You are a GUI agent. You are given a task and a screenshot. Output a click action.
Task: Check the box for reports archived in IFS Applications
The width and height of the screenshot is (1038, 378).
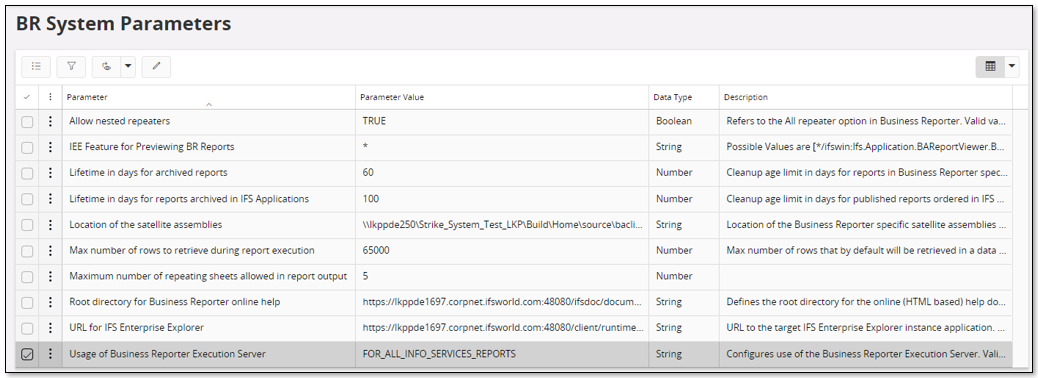(x=26, y=199)
